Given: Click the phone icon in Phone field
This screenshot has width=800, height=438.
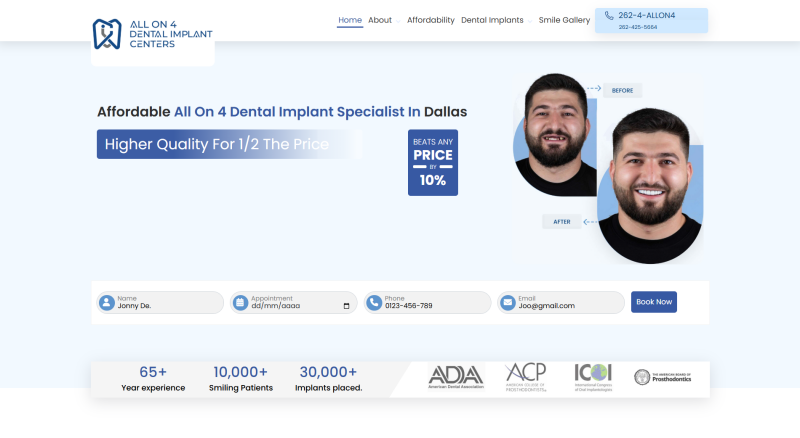Looking at the screenshot, I should pos(373,302).
